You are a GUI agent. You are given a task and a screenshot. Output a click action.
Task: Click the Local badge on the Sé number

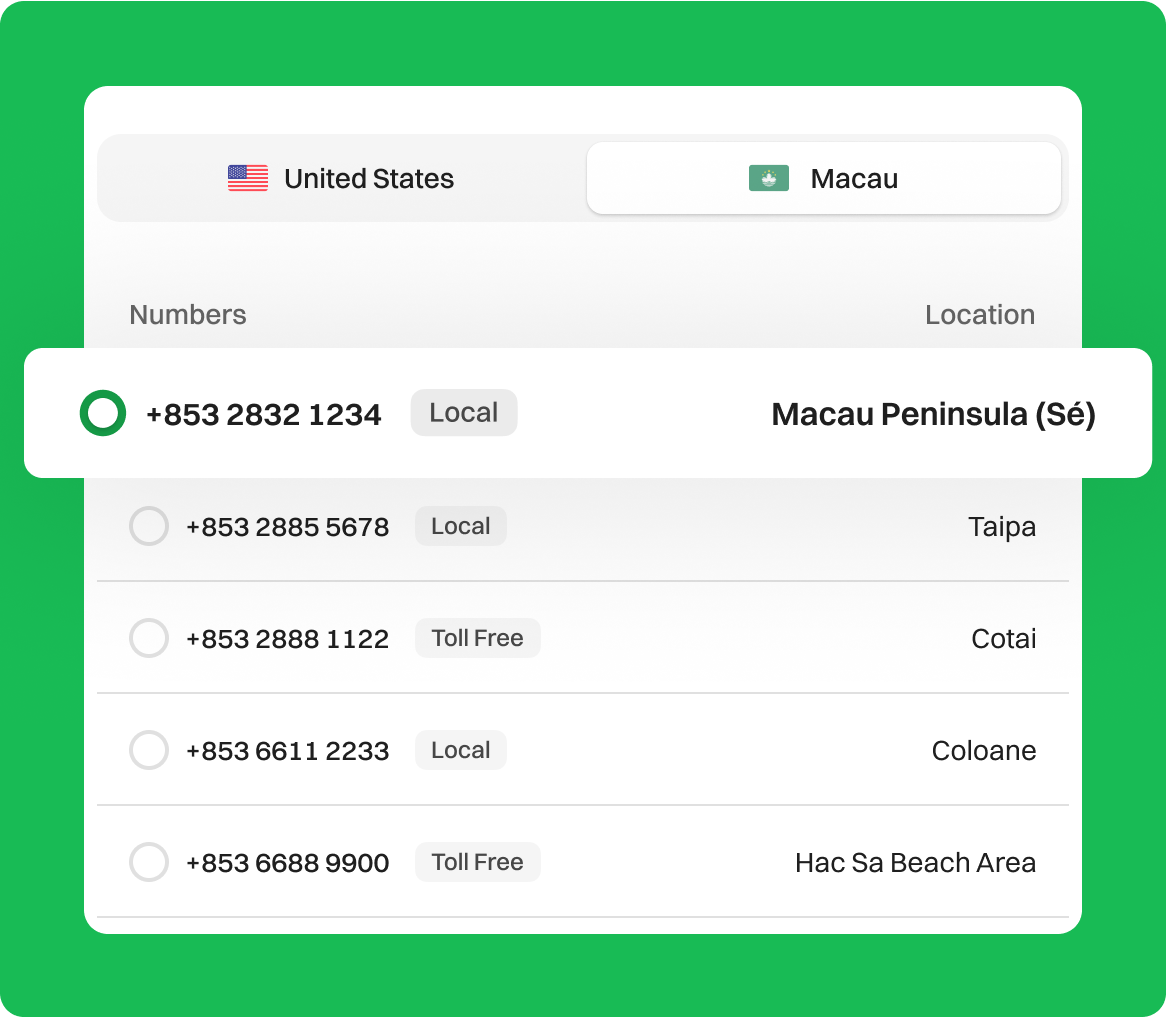coord(463,413)
